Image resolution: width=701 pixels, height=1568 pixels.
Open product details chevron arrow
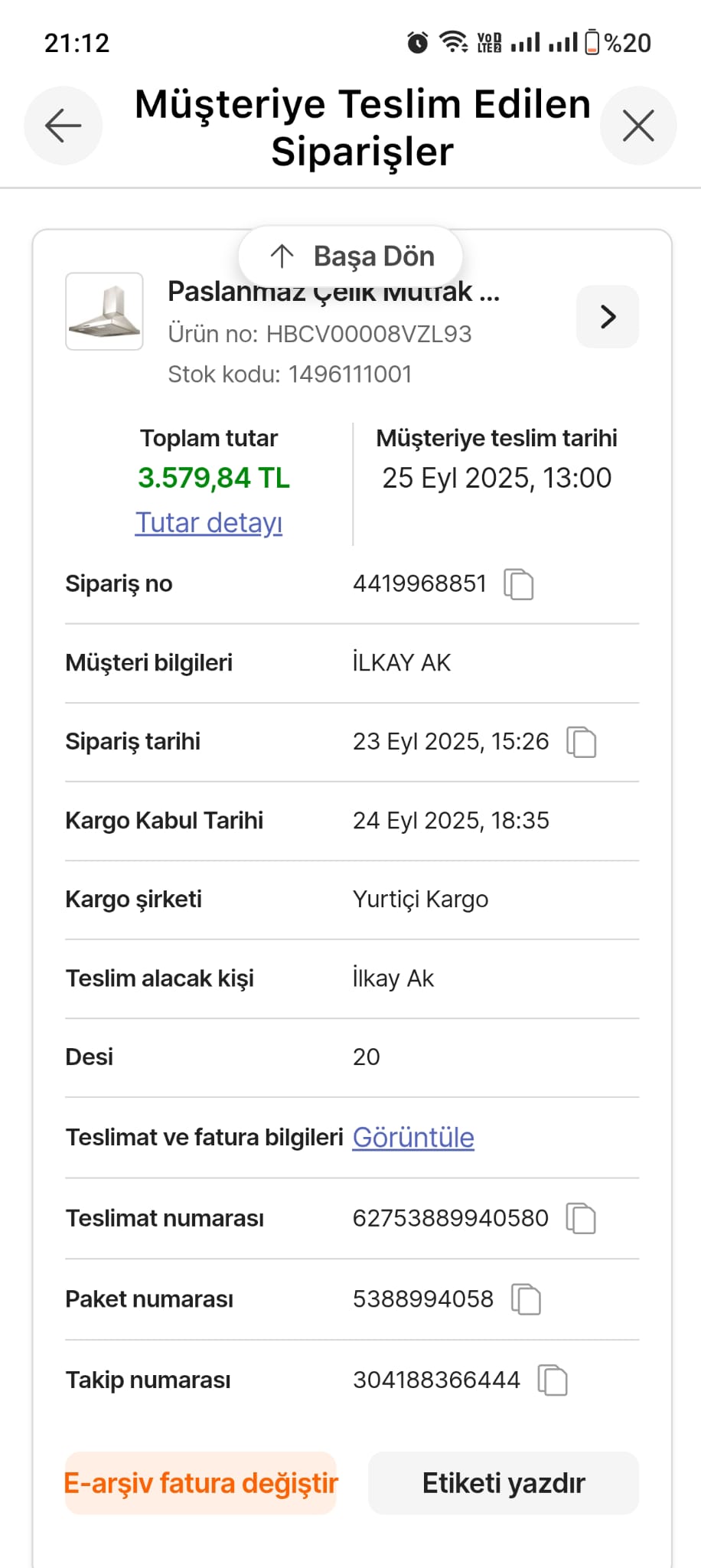point(608,317)
